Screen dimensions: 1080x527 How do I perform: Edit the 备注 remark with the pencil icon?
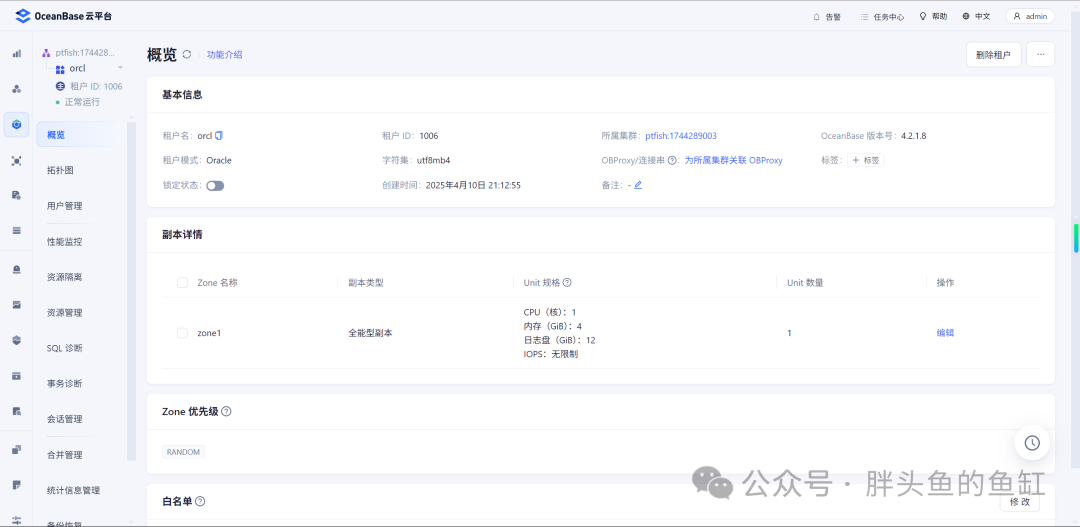pos(638,185)
